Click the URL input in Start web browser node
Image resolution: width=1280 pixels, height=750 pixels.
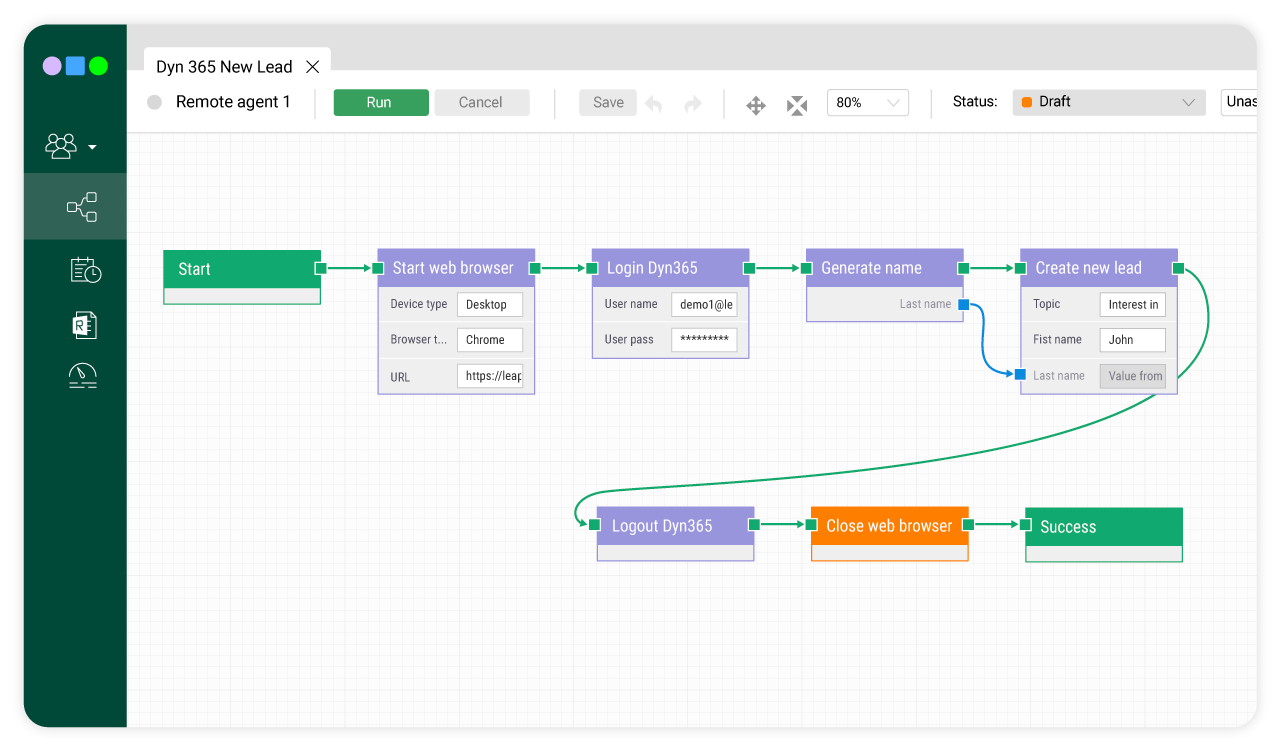pyautogui.click(x=490, y=376)
